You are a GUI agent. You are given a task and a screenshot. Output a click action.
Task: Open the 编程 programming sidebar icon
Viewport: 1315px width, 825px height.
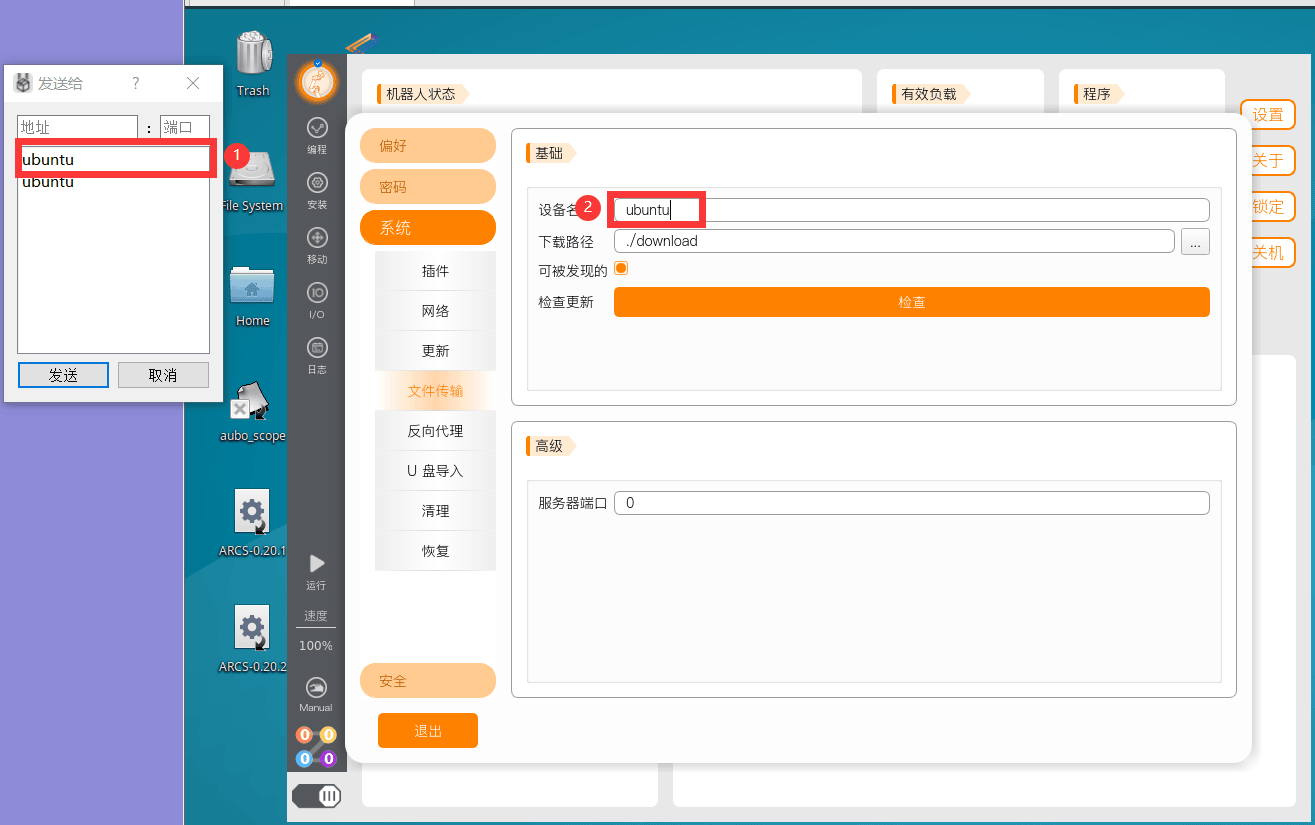click(x=317, y=135)
